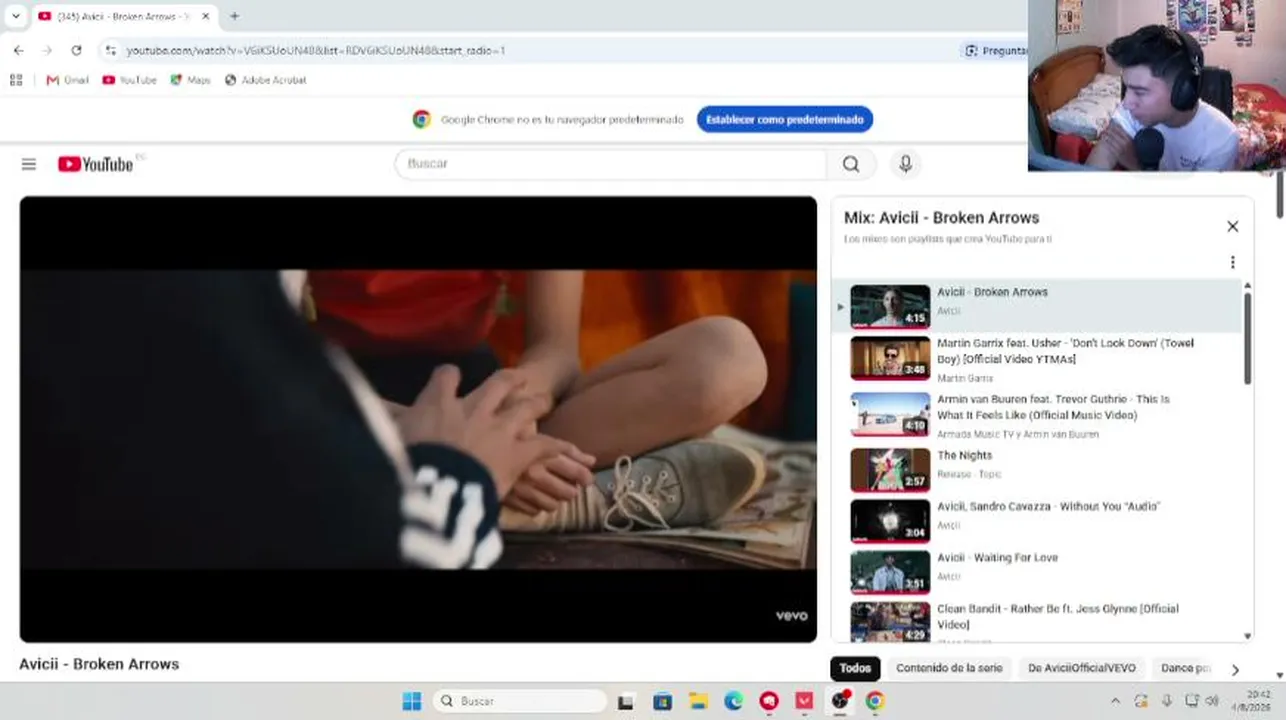Open Adobe Acrobat bookmark
This screenshot has height=720, width=1286.
tap(265, 80)
